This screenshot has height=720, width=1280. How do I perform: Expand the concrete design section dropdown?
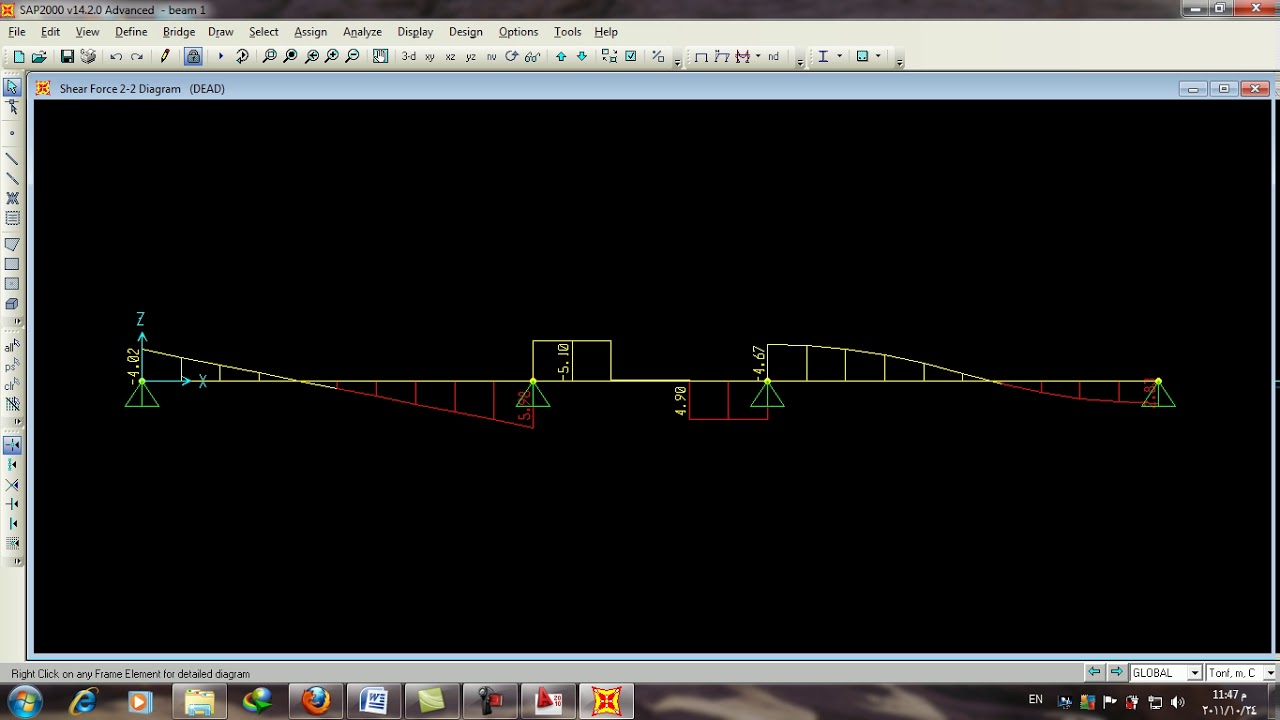[x=878, y=57]
